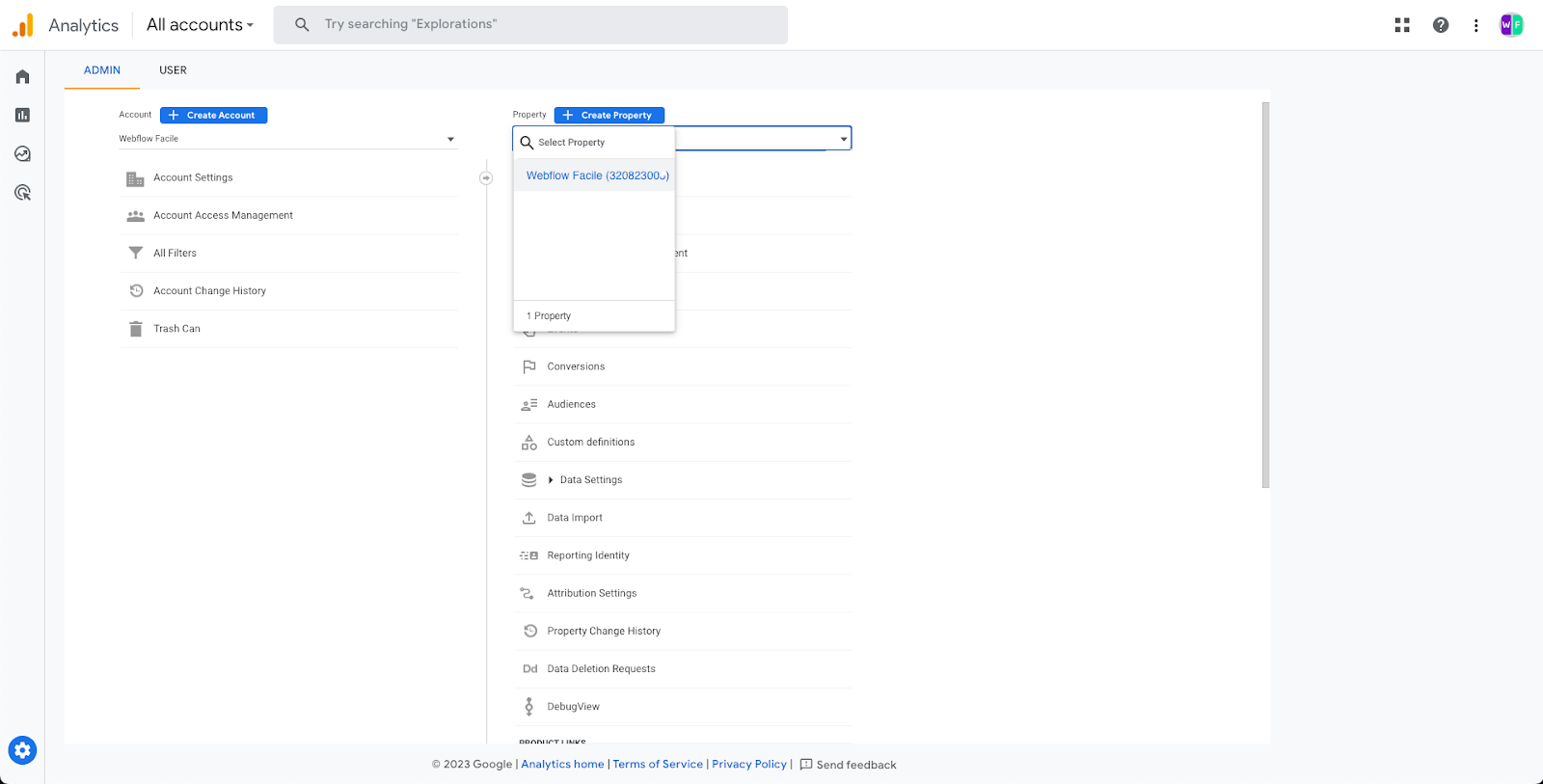Open the WF user account avatar
This screenshot has width=1543, height=784.
(1511, 25)
